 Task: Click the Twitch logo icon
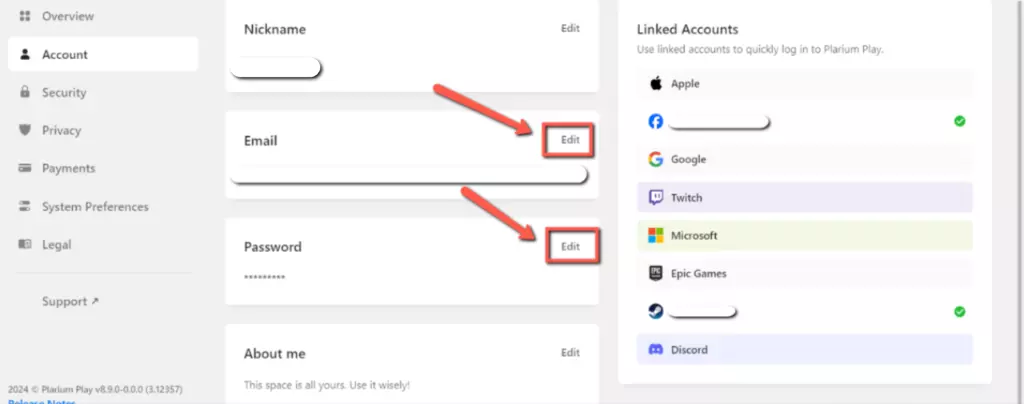tap(656, 198)
